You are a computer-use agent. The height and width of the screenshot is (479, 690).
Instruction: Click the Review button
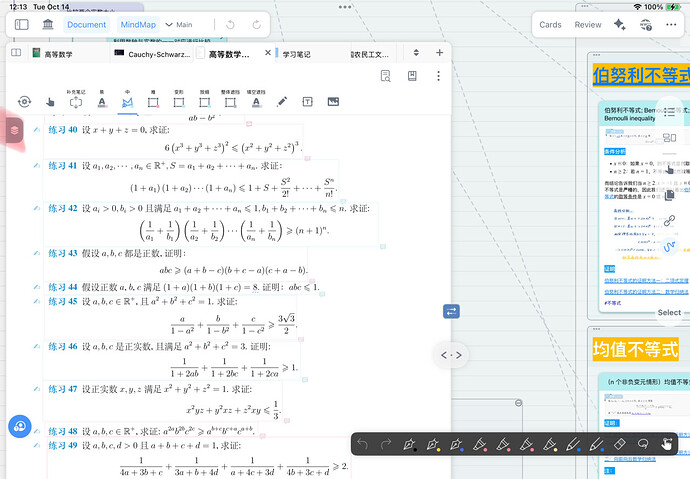point(588,24)
